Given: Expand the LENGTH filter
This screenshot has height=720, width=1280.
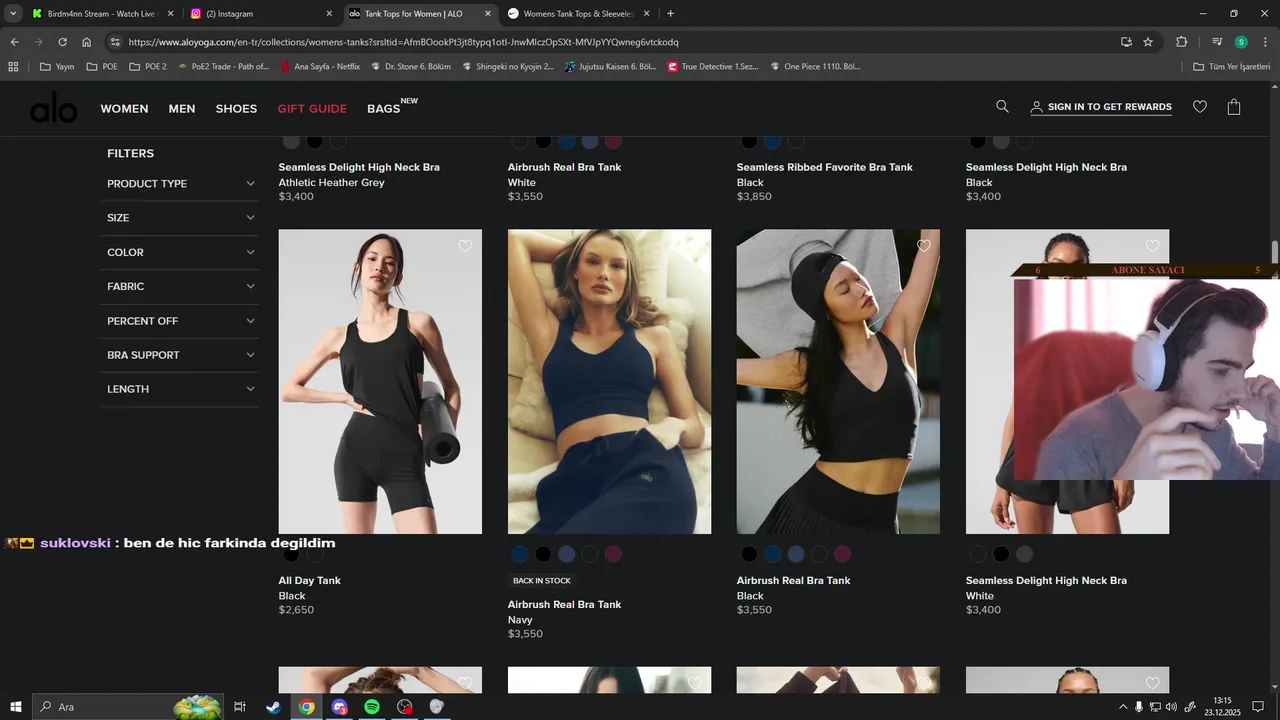Looking at the screenshot, I should [x=181, y=389].
